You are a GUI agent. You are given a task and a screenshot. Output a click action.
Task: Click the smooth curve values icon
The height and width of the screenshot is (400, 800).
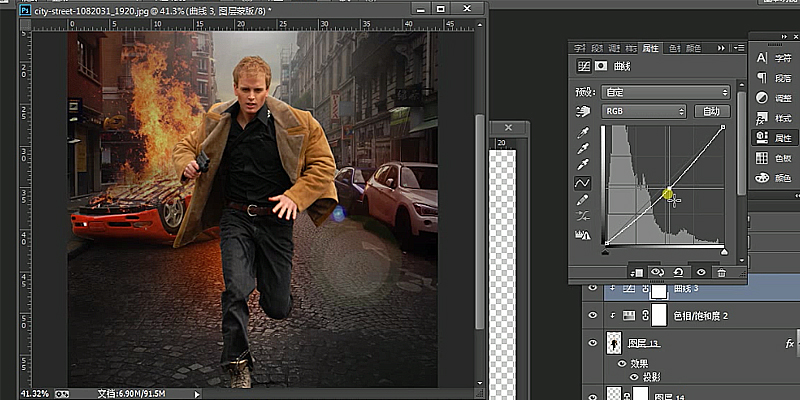583,217
